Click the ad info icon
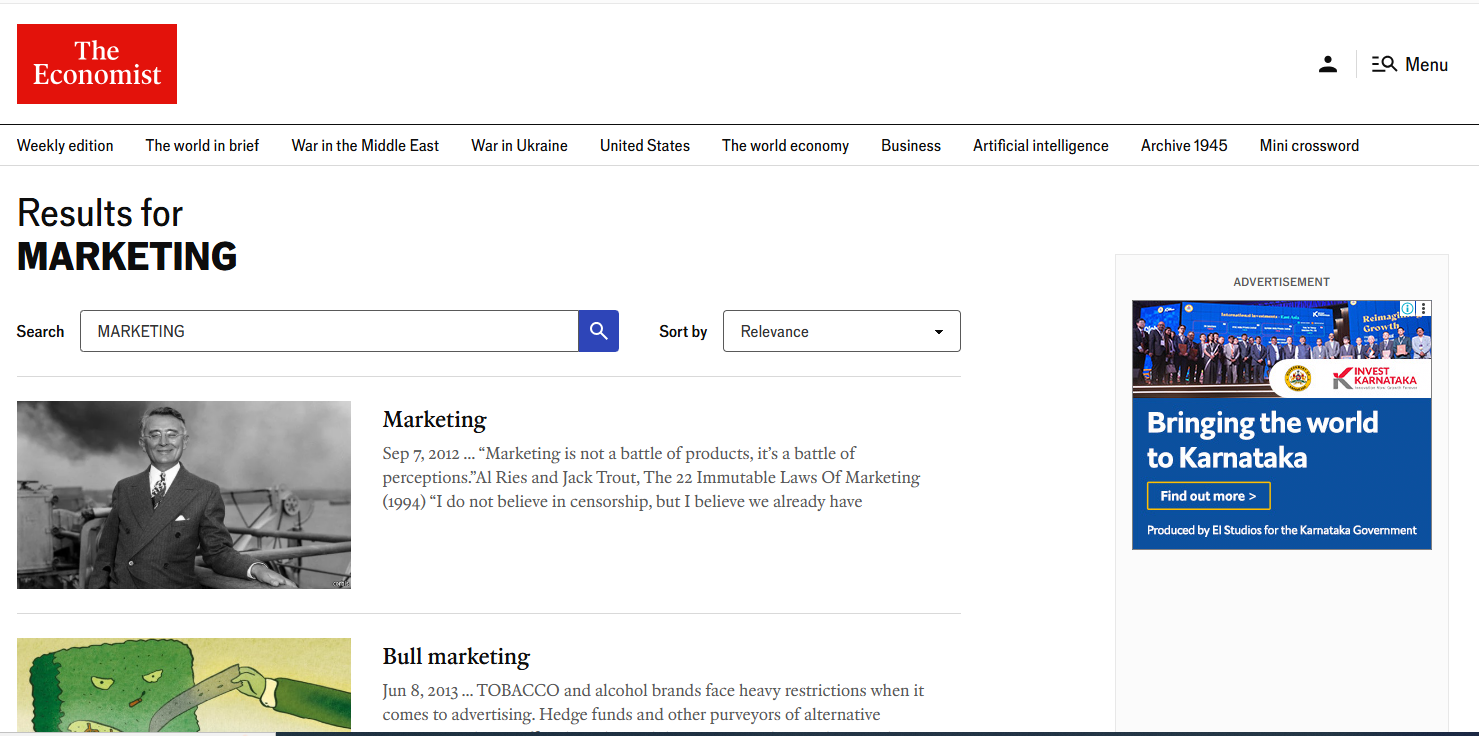1479x736 pixels. [1407, 309]
